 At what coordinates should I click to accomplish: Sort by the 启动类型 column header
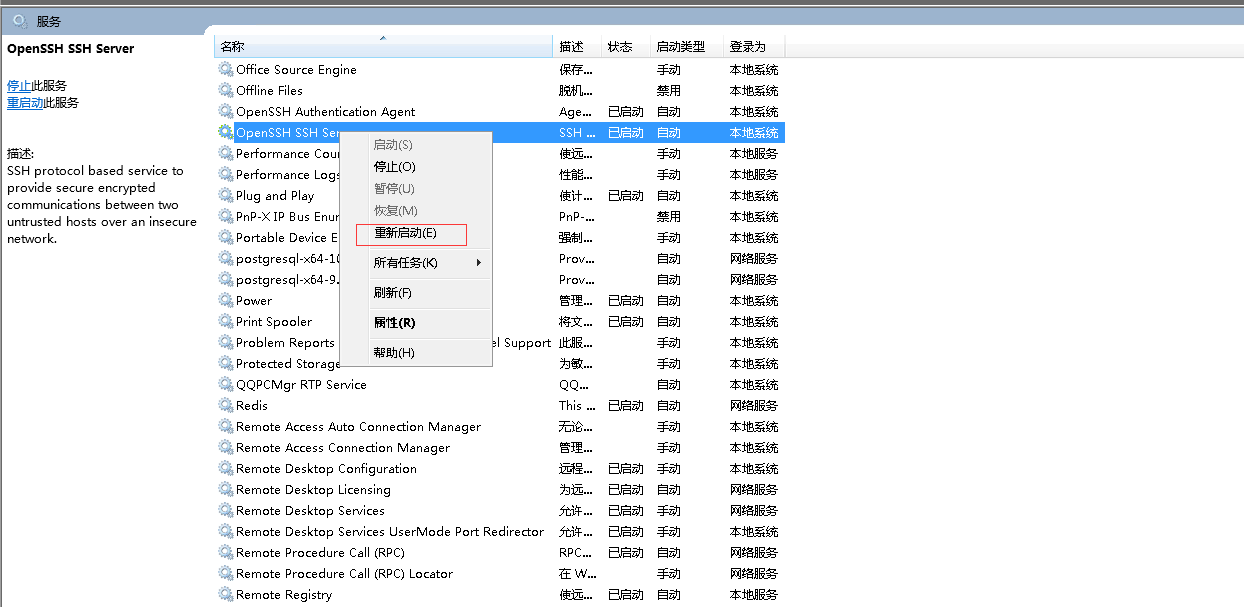click(680, 47)
